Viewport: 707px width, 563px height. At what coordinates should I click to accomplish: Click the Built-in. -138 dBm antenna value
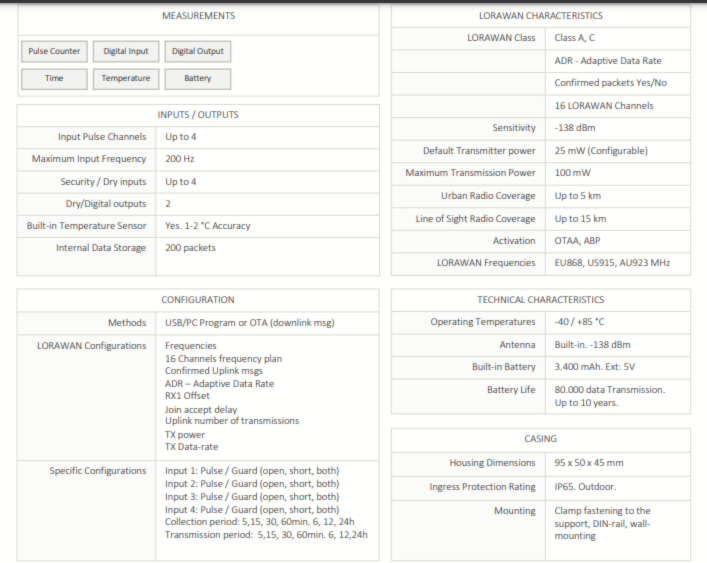click(x=592, y=345)
